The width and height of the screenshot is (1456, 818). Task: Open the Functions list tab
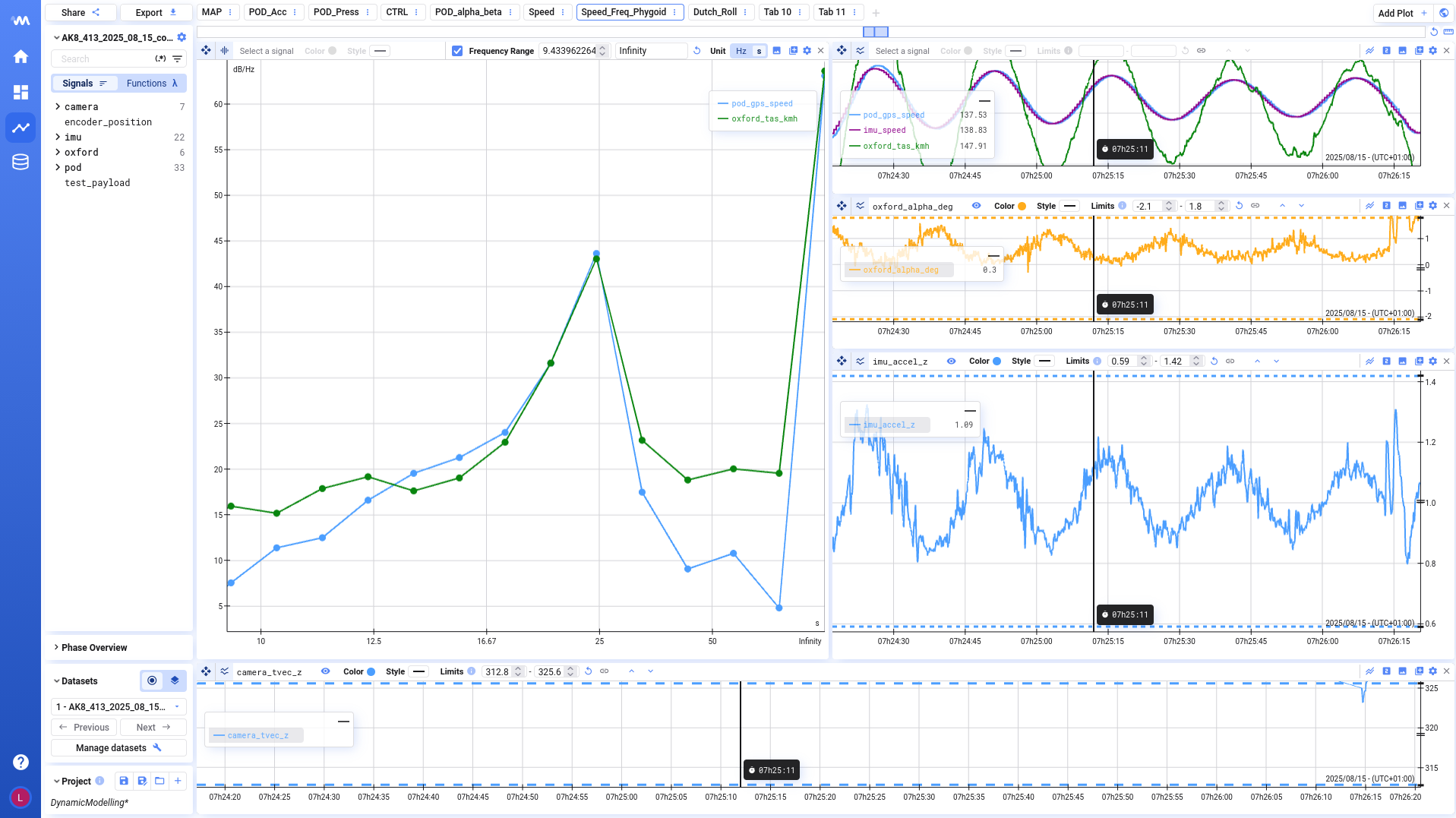(152, 84)
